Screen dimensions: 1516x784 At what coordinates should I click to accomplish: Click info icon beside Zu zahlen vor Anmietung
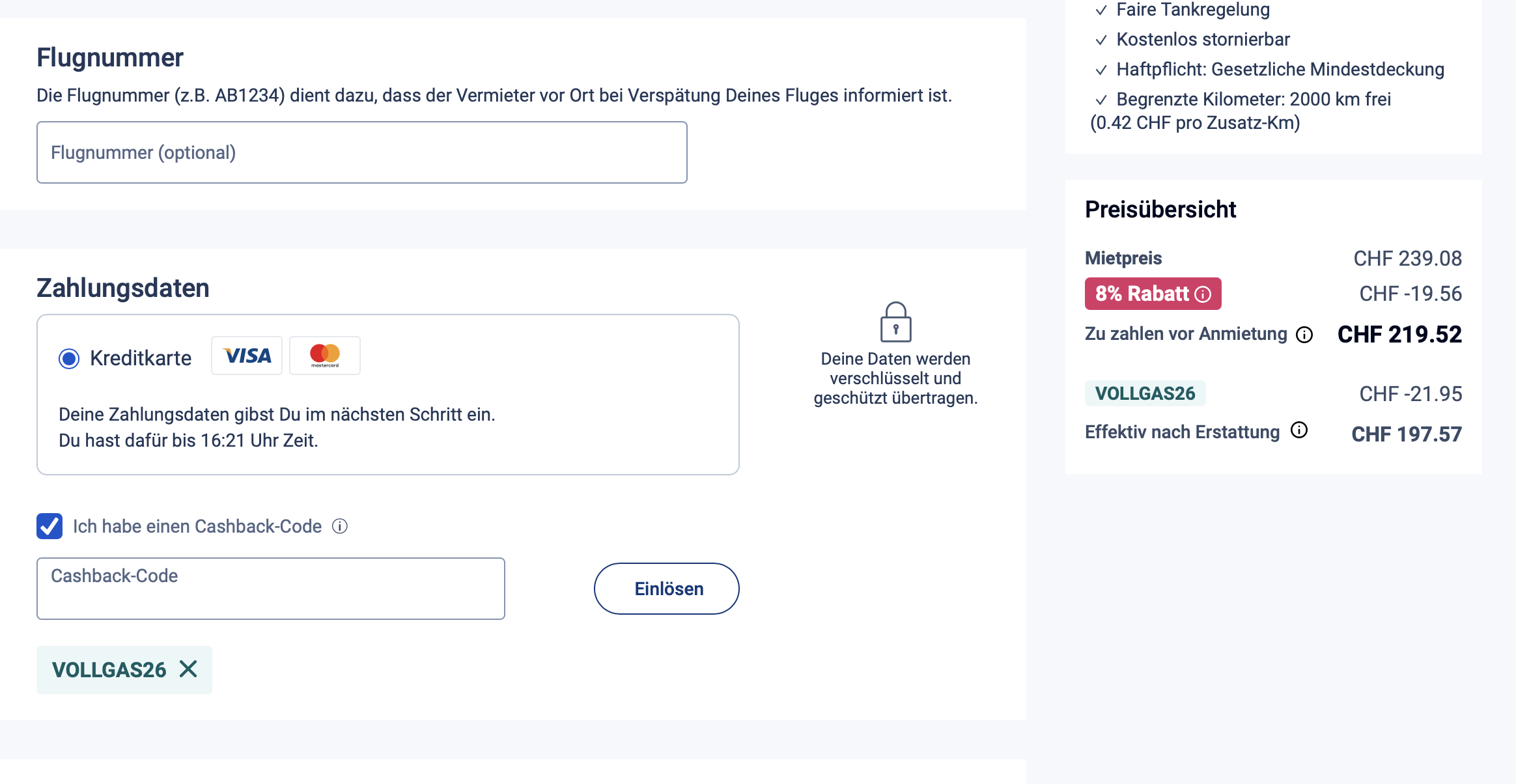pyautogui.click(x=1304, y=335)
